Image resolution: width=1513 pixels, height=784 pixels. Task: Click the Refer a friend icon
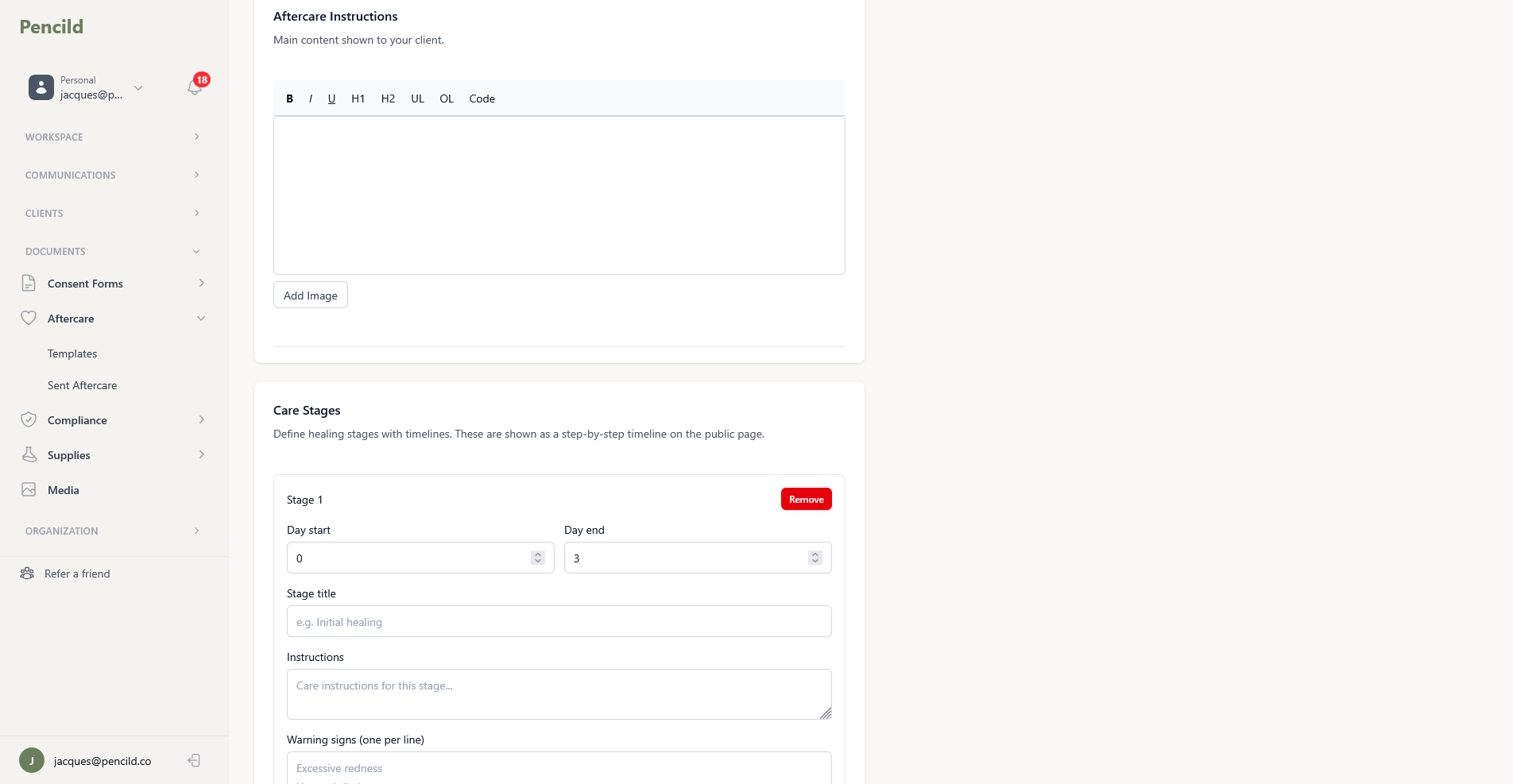pos(26,573)
